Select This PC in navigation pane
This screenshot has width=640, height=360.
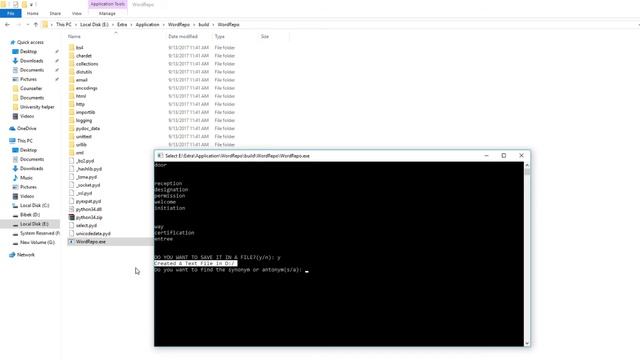click(25, 140)
